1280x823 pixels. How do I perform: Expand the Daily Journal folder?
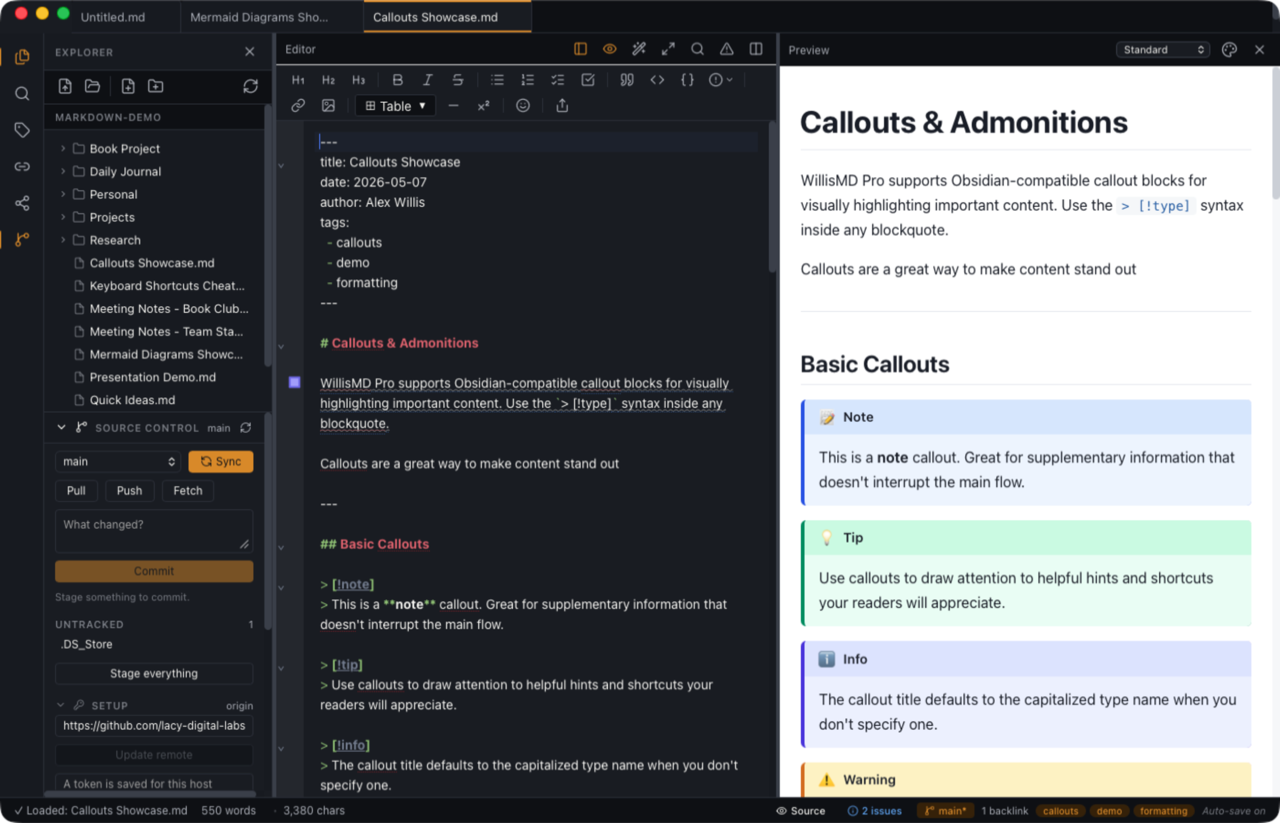pyautogui.click(x=63, y=171)
